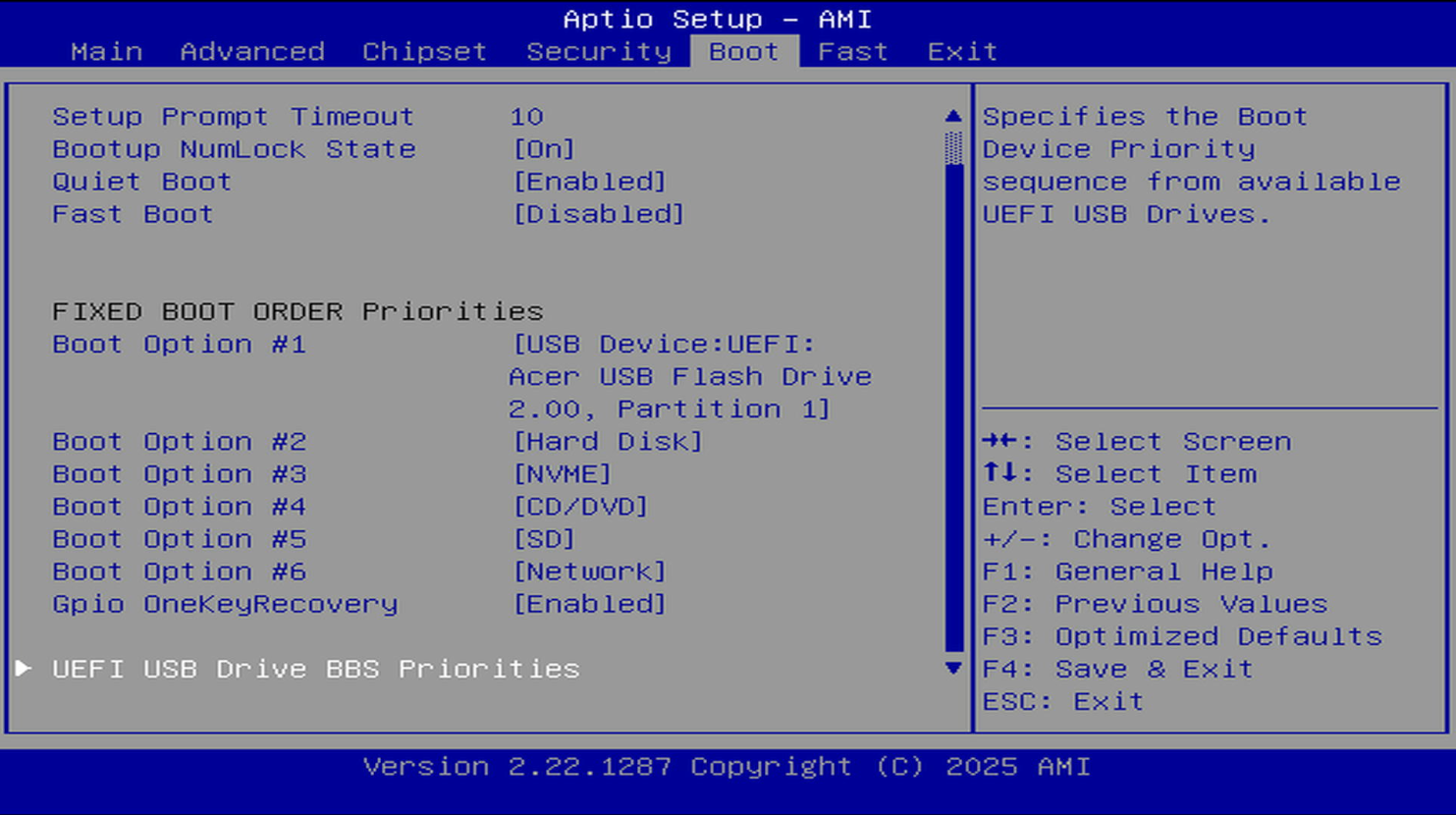Click the scrollbar down arrow

pos(953,669)
